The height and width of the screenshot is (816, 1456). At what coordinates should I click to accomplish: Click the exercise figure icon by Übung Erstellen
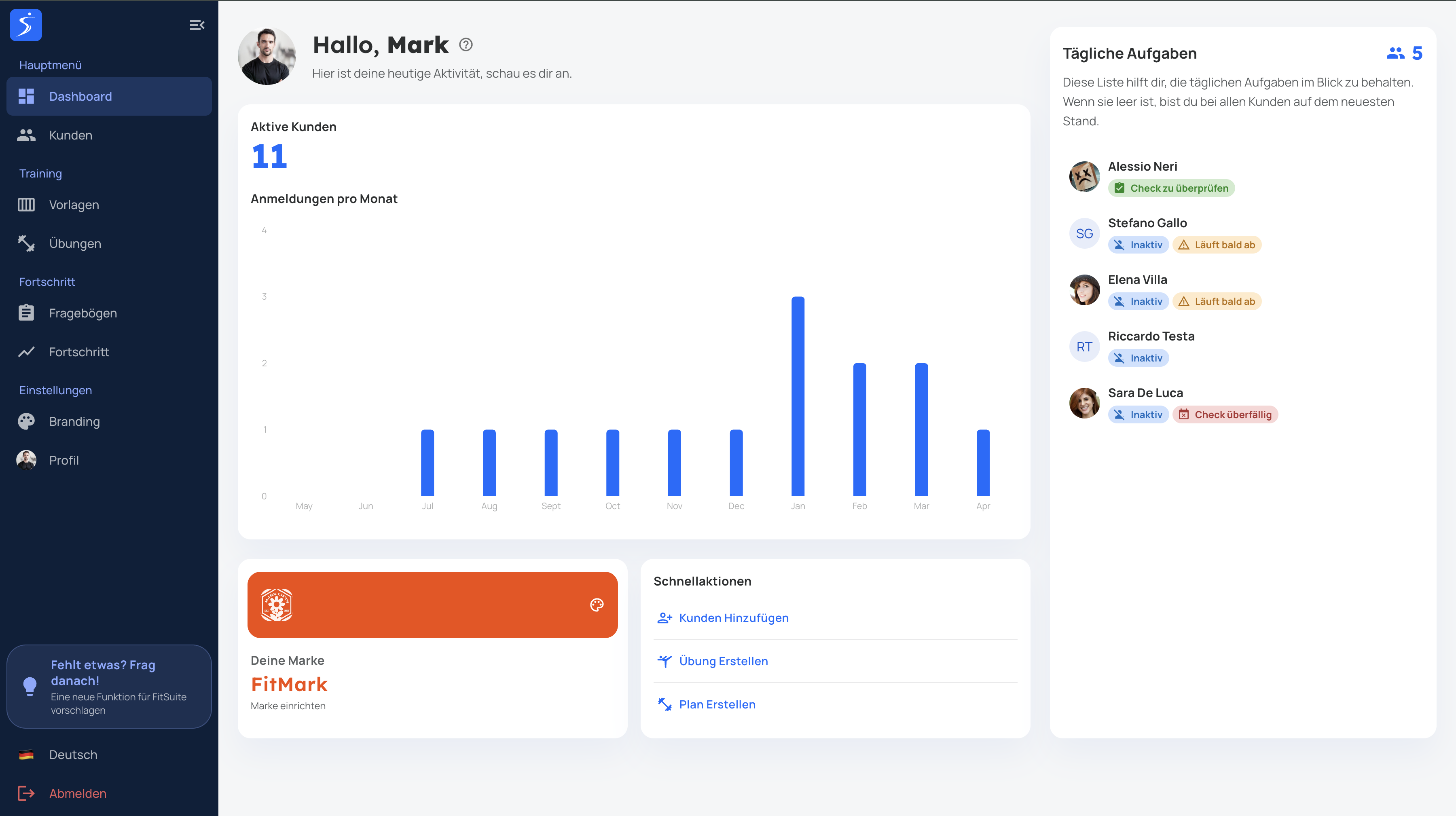tap(665, 661)
